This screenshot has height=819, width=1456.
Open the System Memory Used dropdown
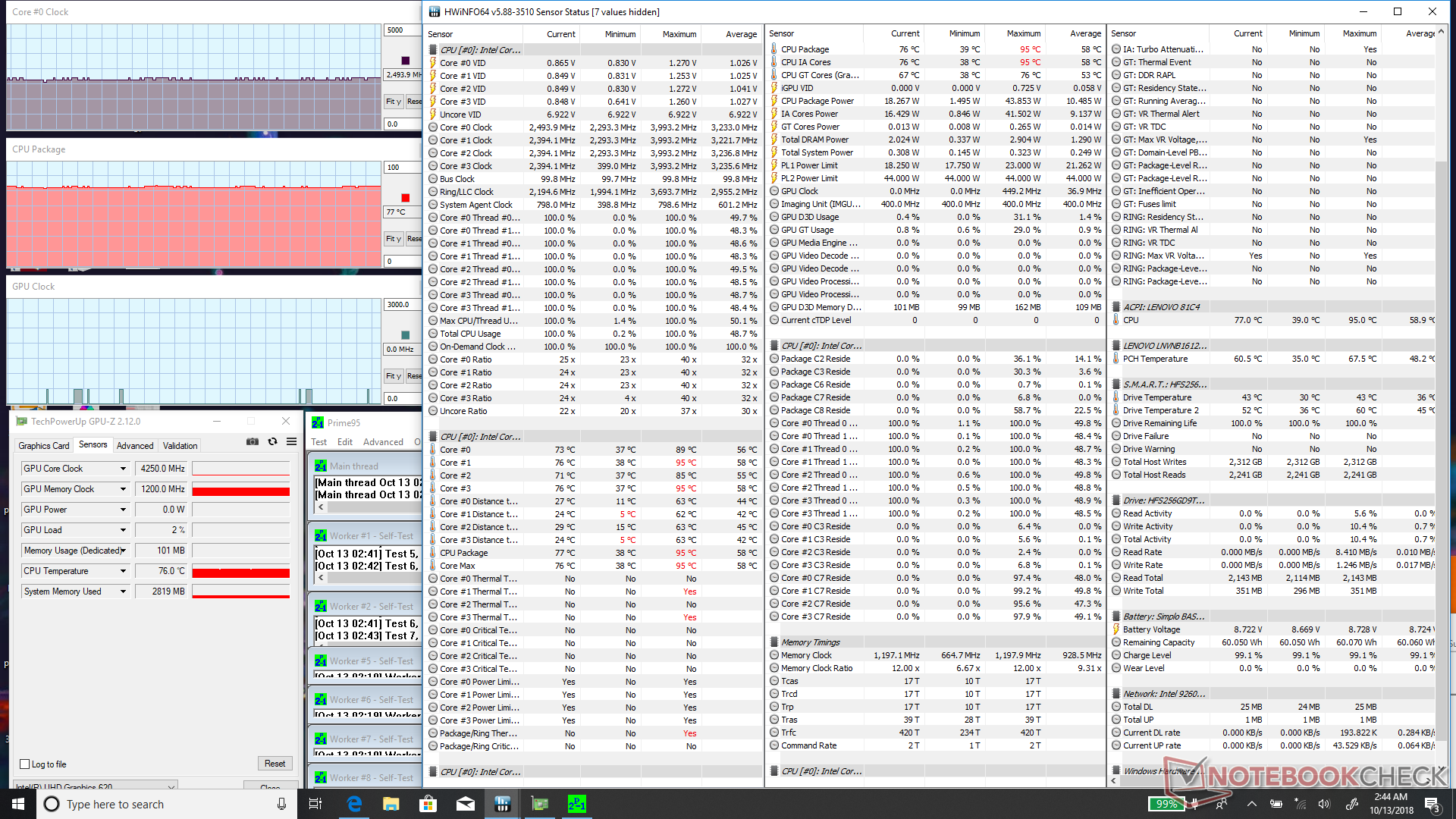[x=123, y=591]
